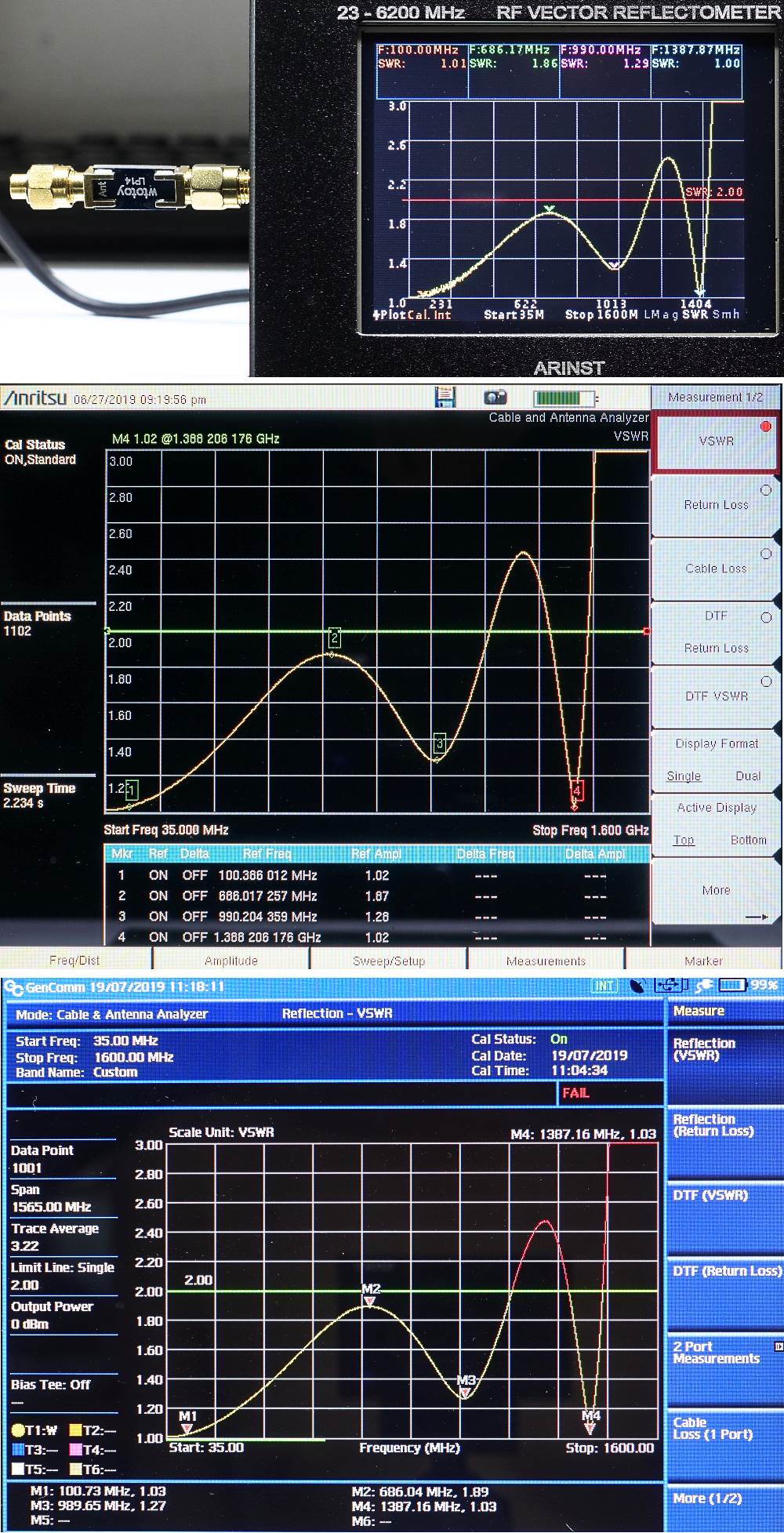Viewport: 784px width, 1533px height.
Task: Tap the blue T3 trace swatch
Action: pos(17,1450)
